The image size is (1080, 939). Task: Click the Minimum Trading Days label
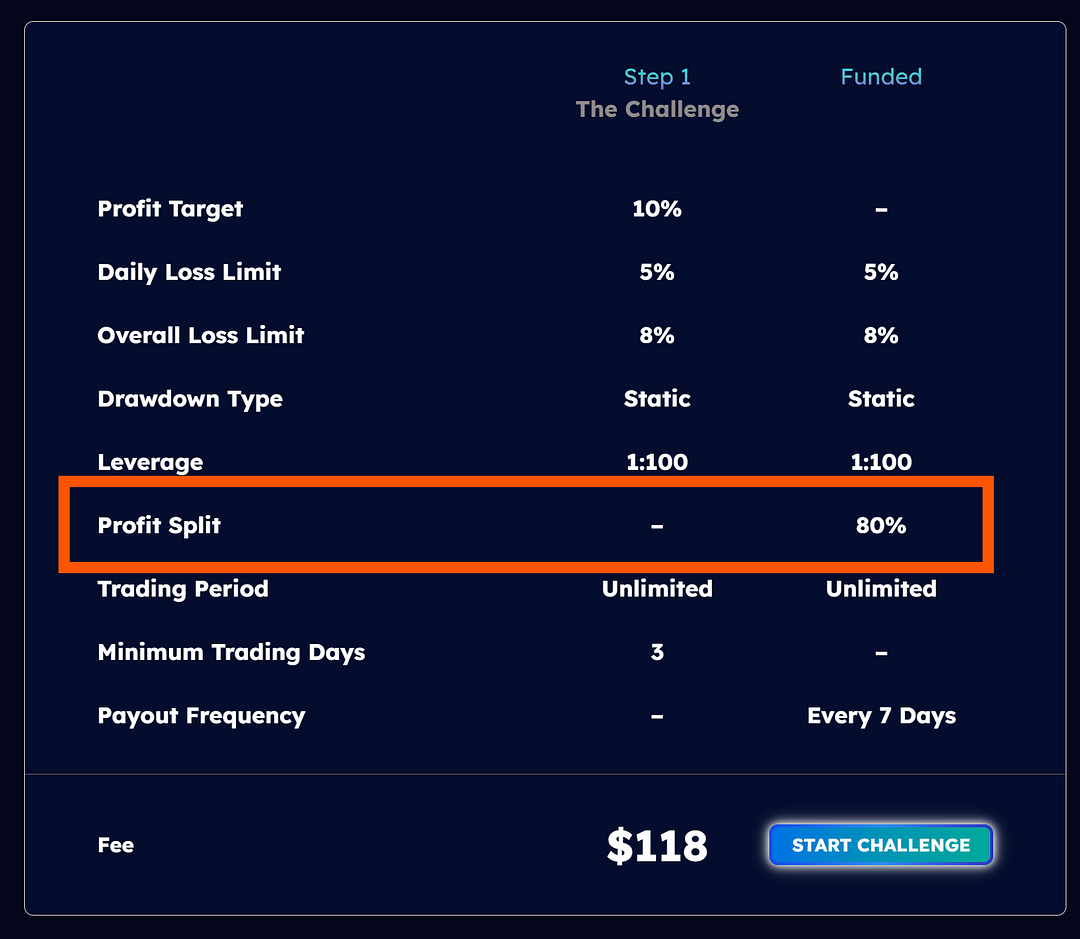tap(231, 652)
